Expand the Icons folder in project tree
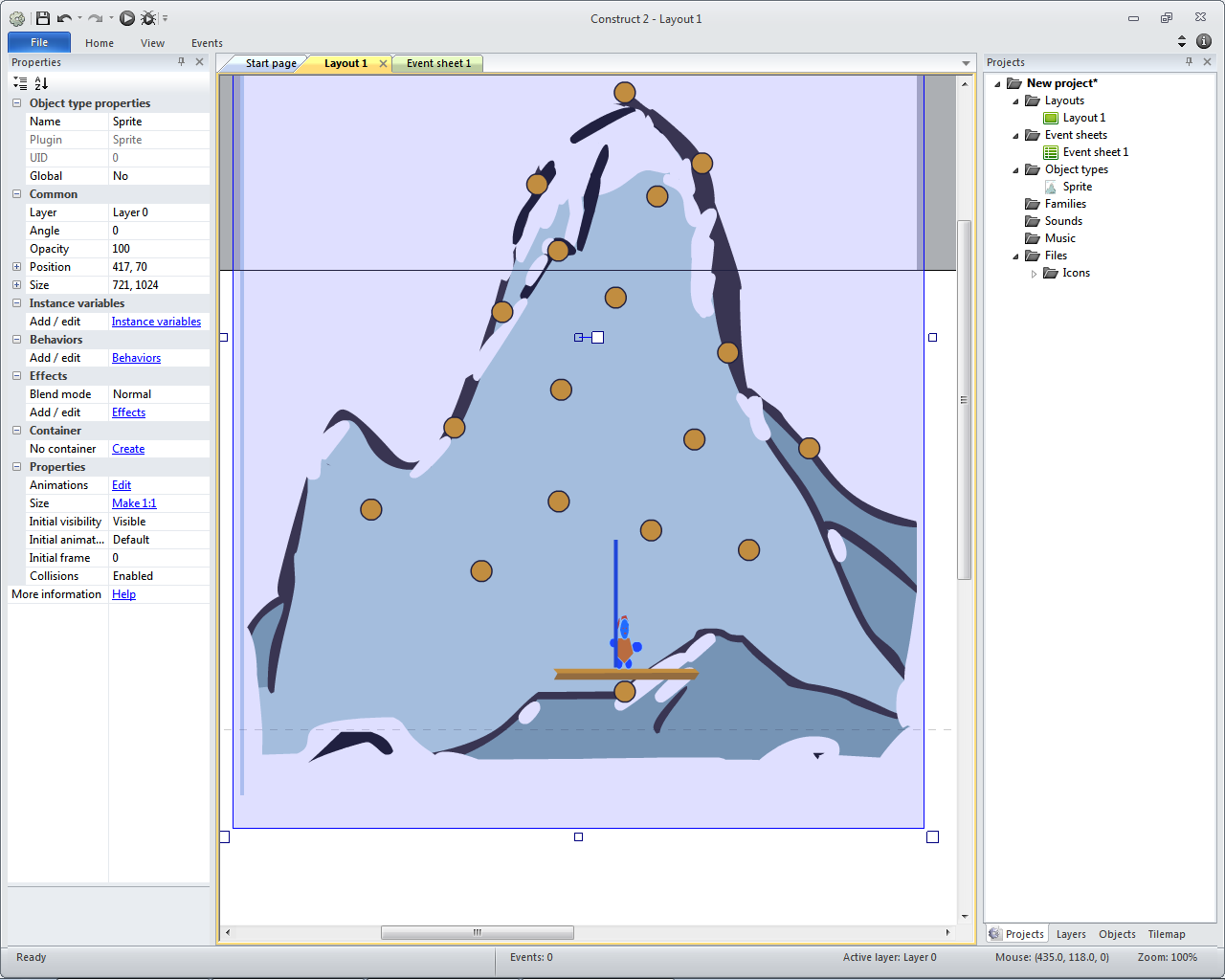The width and height of the screenshot is (1225, 980). (x=1034, y=274)
